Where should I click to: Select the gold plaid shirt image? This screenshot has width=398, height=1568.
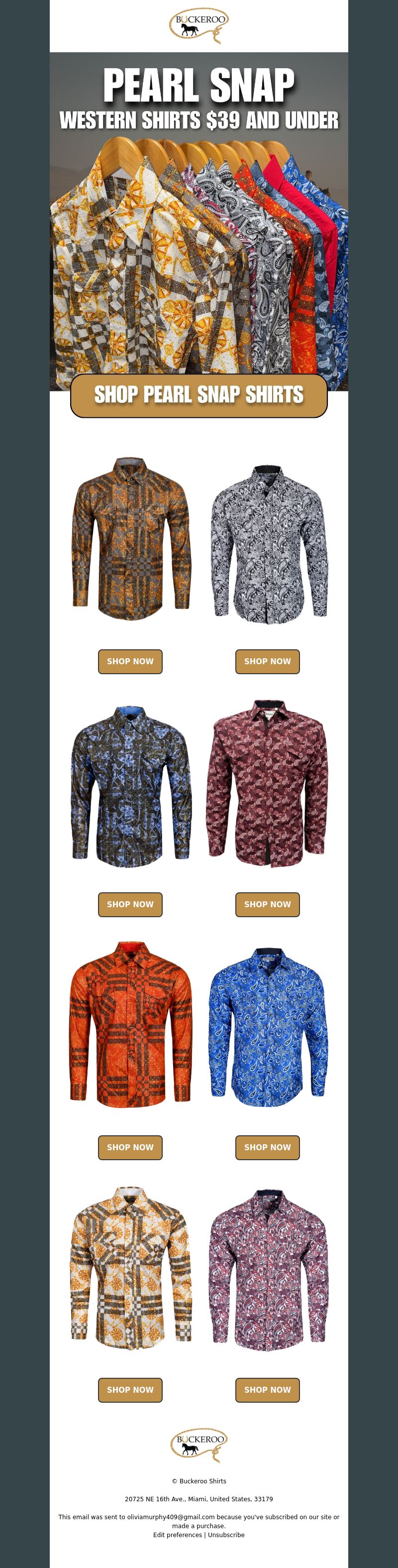(x=130, y=539)
